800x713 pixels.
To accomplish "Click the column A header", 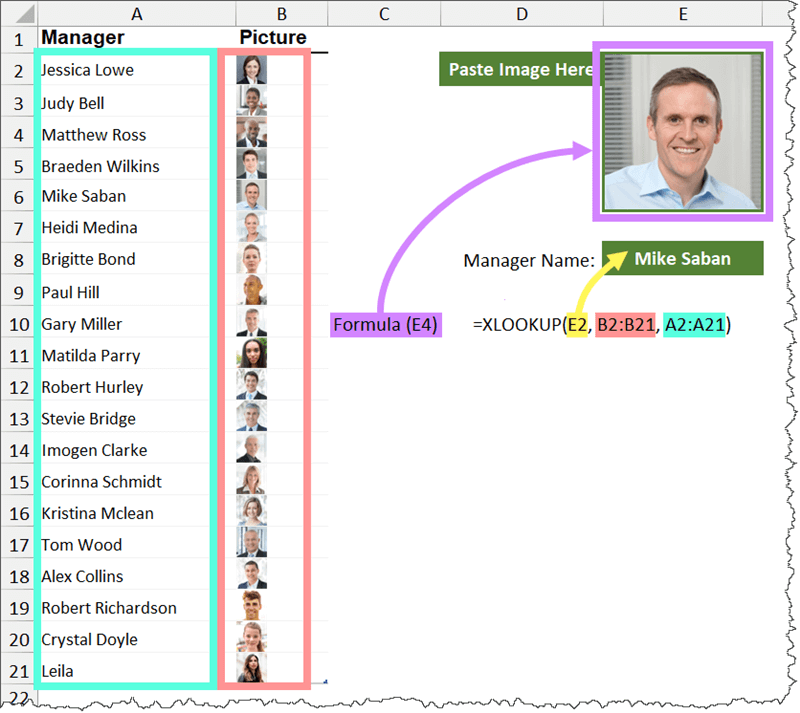I will 137,12.
